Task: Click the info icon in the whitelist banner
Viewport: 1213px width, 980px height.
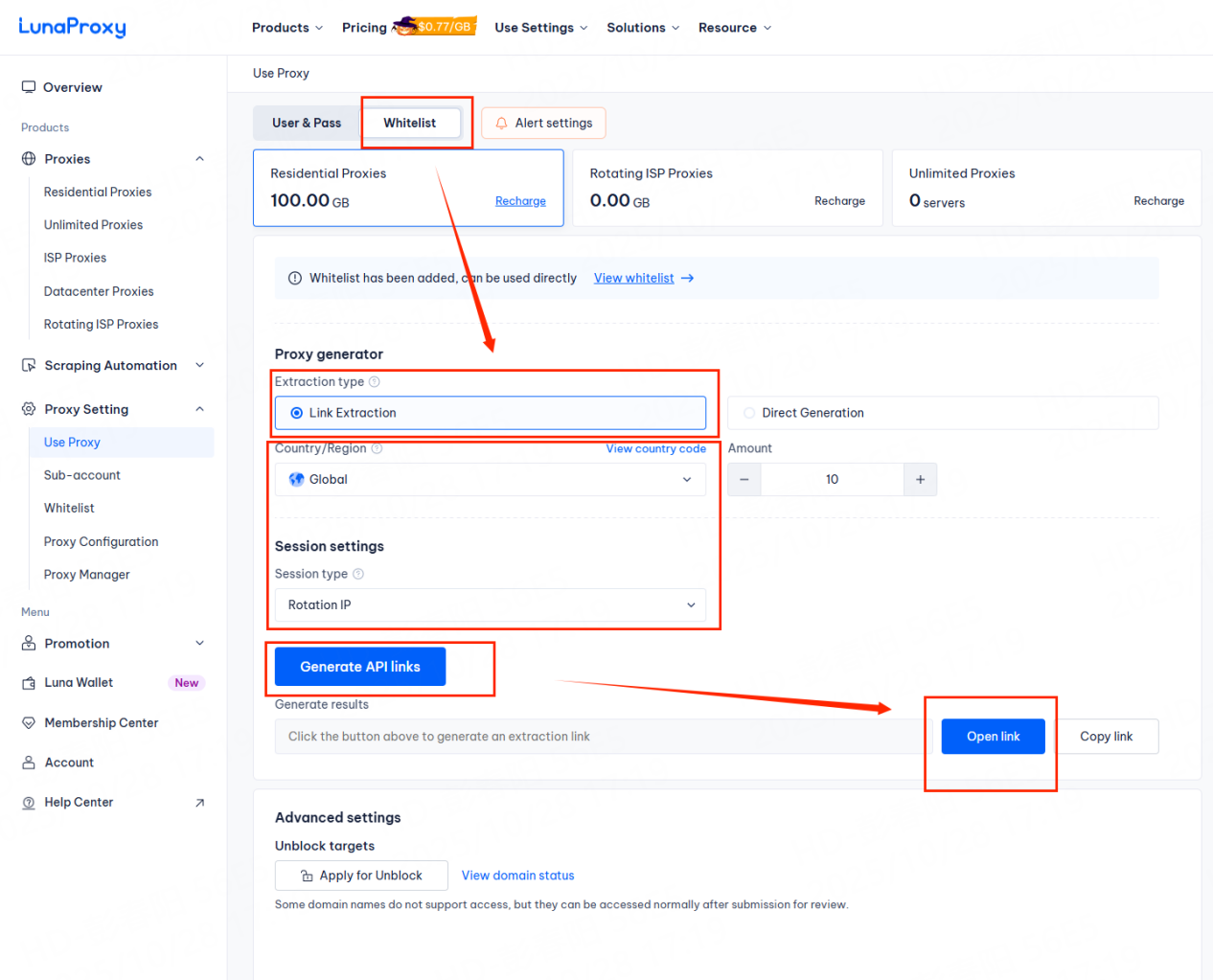Action: [x=295, y=278]
